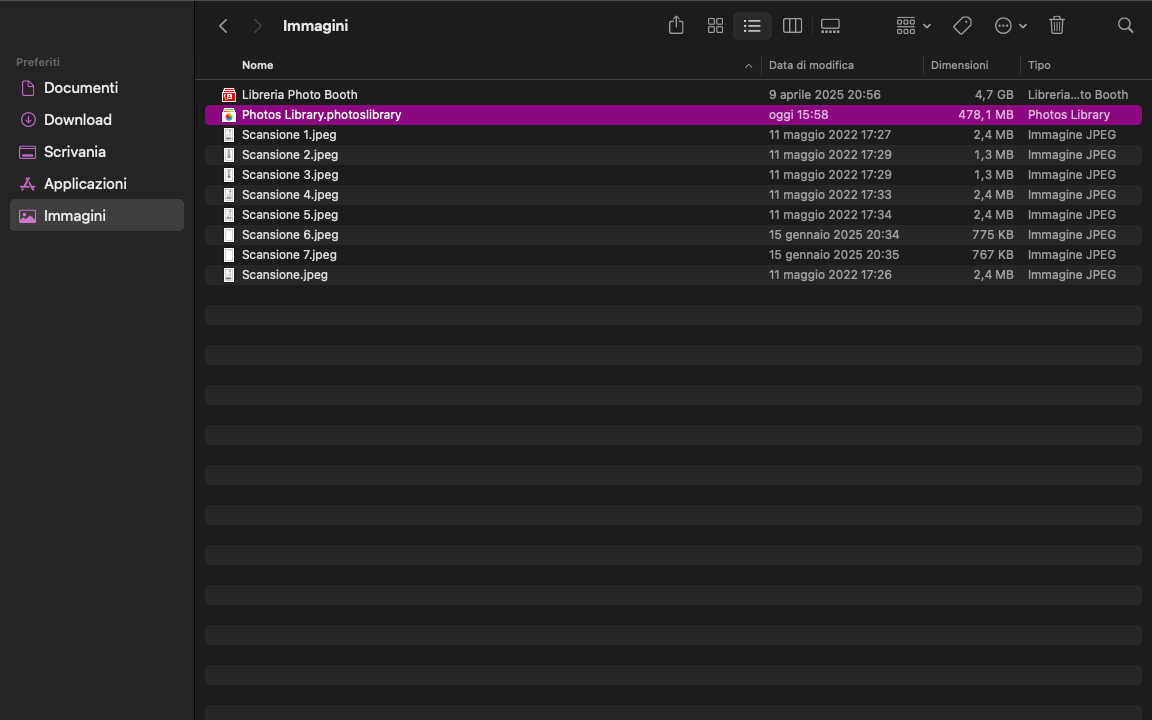1152x720 pixels.
Task: Open the ellipsis action menu
Action: [1010, 26]
